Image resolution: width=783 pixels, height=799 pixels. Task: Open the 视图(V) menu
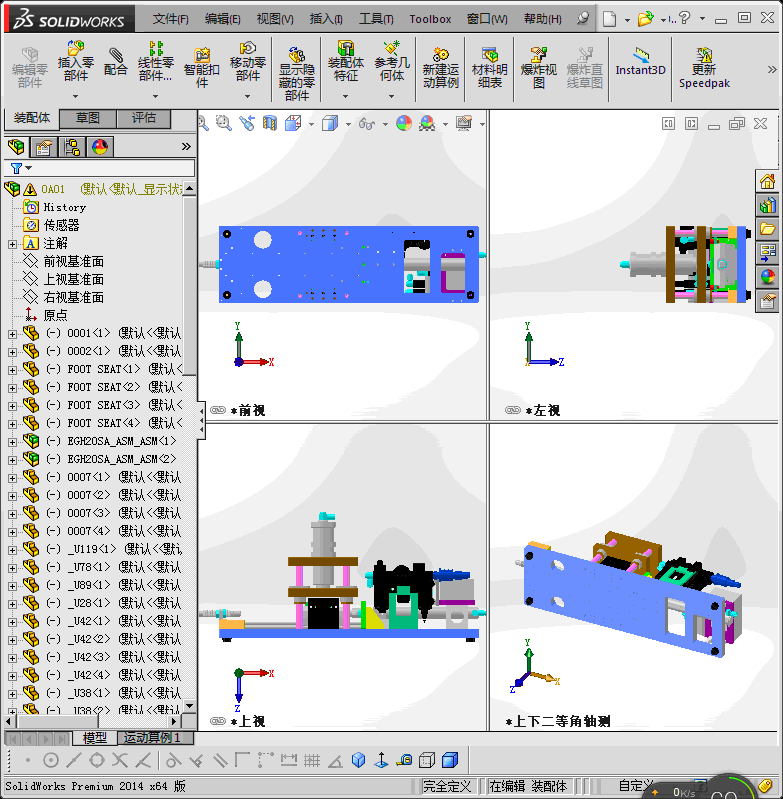tap(275, 19)
